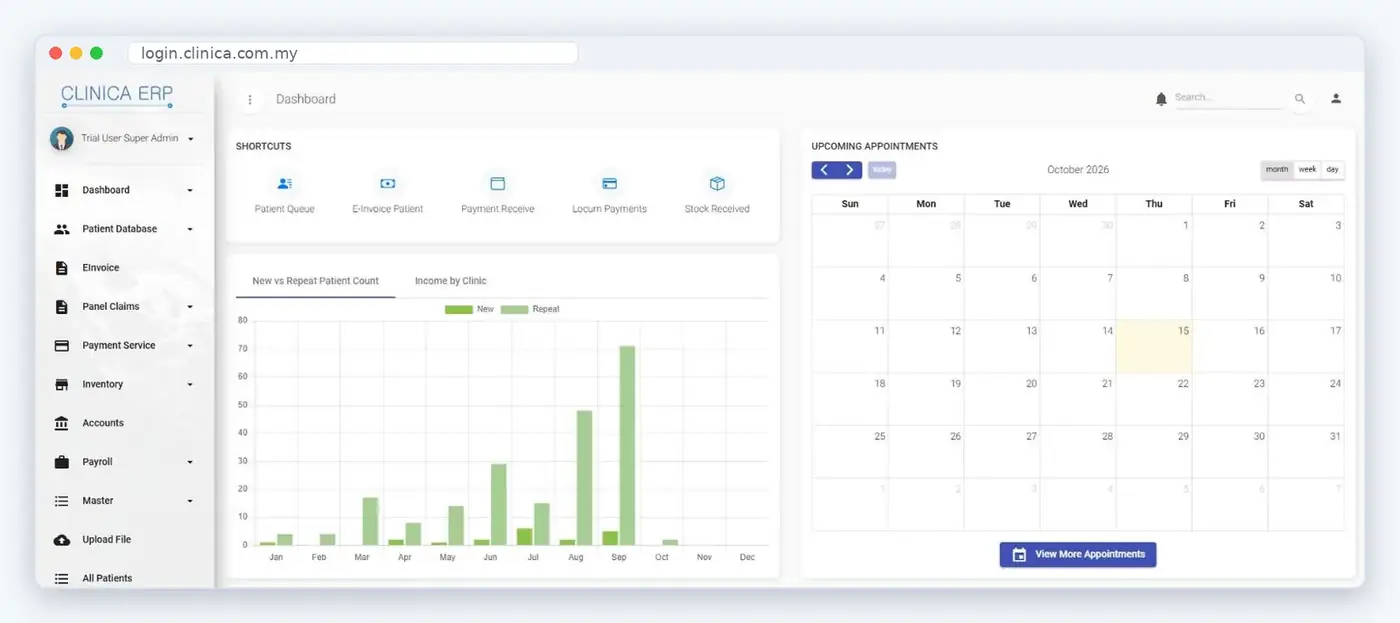Toggle the New series in chart legend

[469, 309]
